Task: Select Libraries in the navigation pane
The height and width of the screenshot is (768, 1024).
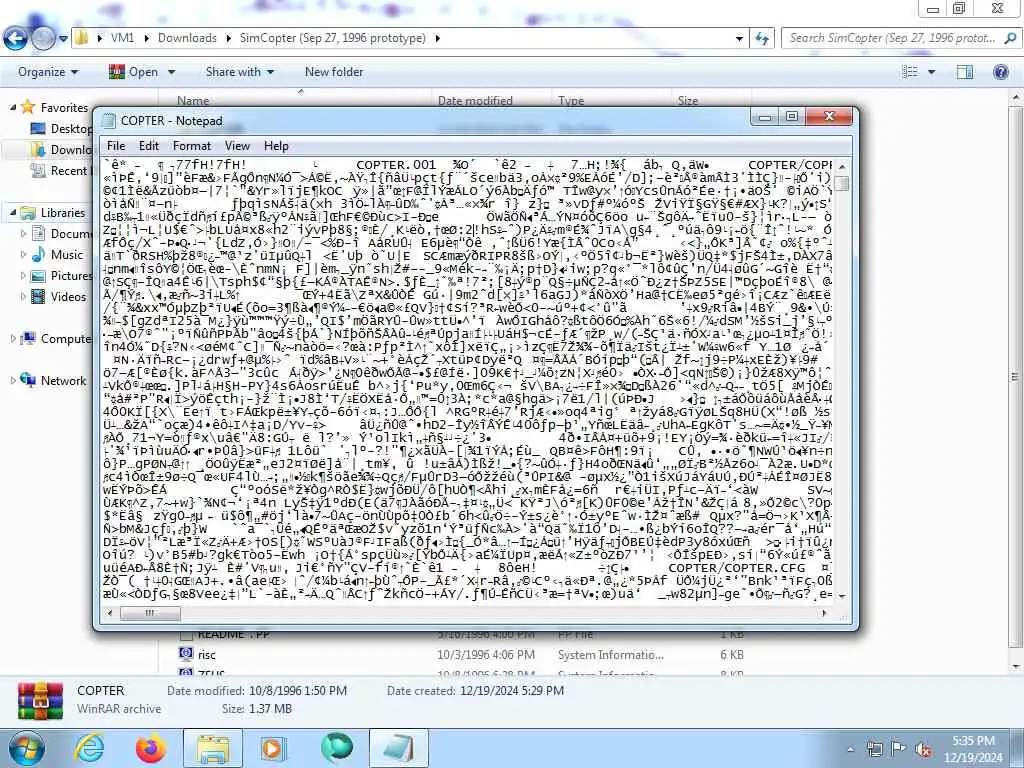Action: coord(63,212)
